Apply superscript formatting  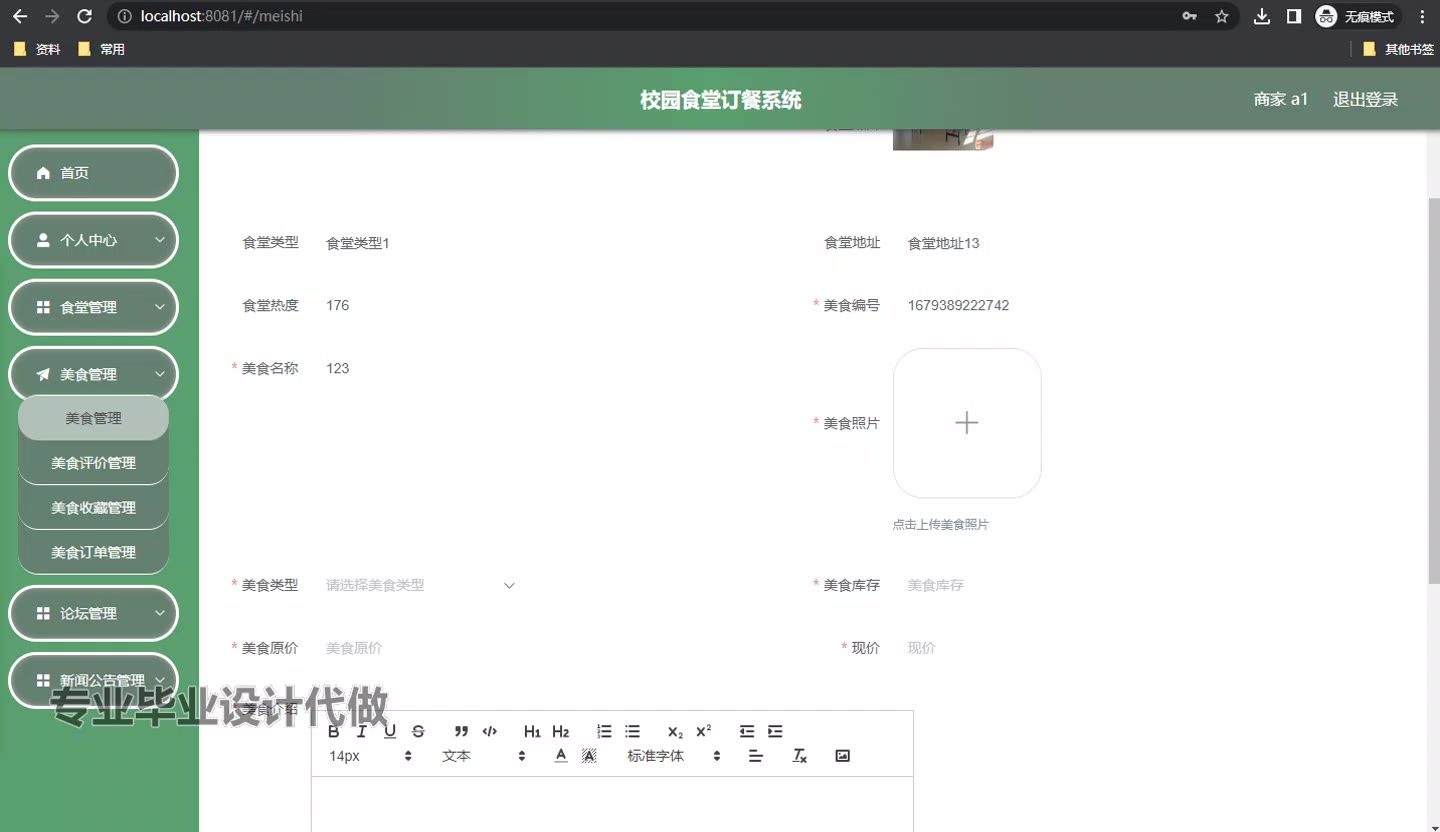point(703,731)
